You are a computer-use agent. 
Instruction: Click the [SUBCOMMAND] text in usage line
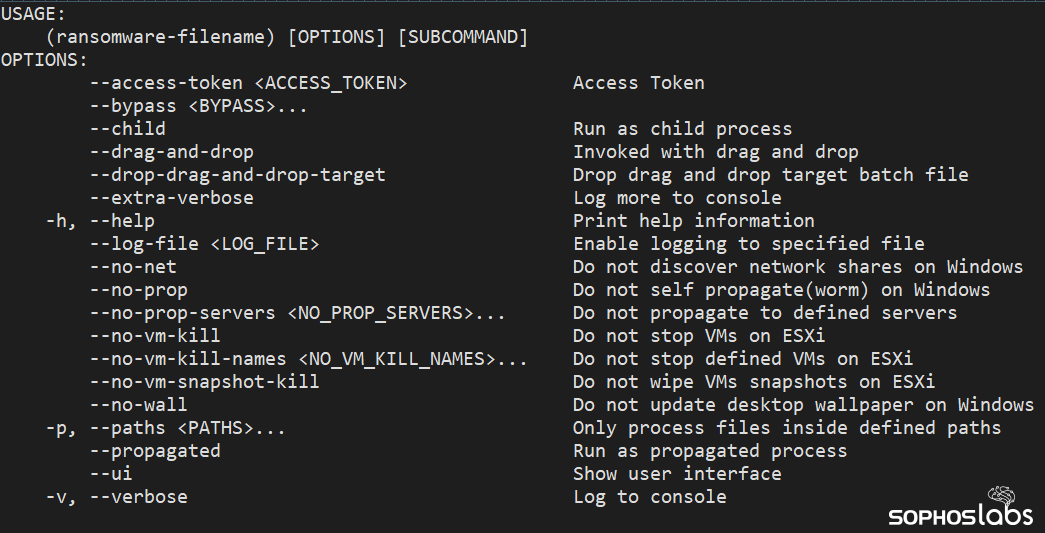(462, 37)
